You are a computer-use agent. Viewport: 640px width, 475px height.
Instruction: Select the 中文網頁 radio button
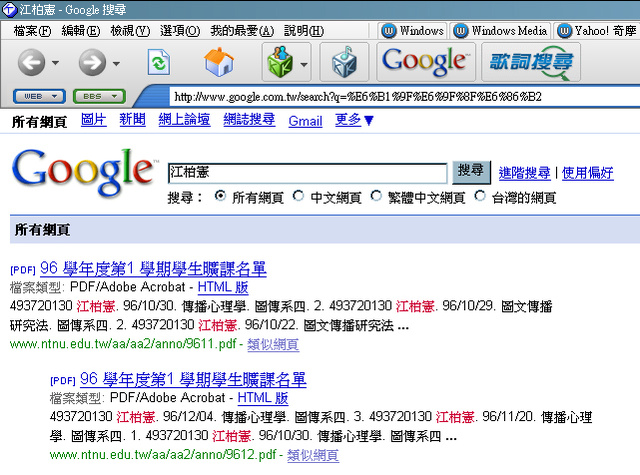(298, 196)
